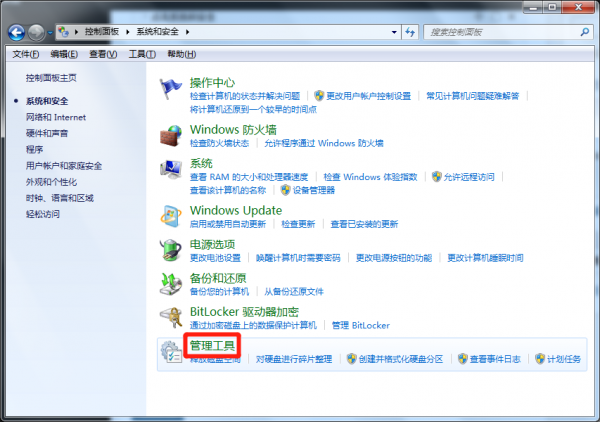The image size is (600, 422).
Task: Click 查看 RAM 的大小和处理器速度 link
Action: click(249, 177)
